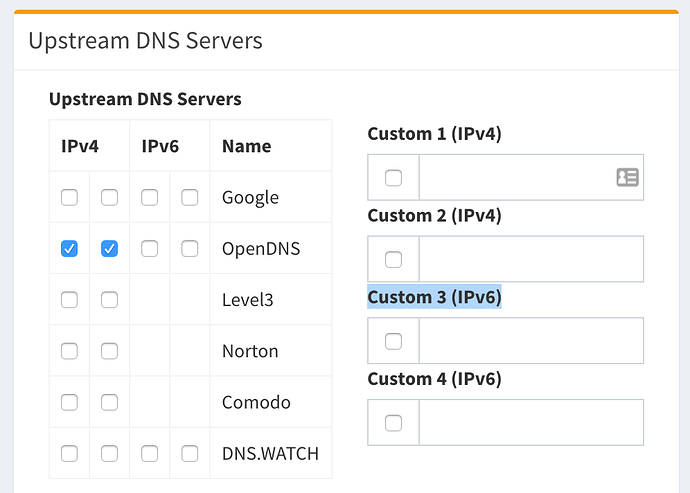This screenshot has height=493, width=690.
Task: Toggle the Custom 2 (IPv4) checkbox
Action: tap(393, 260)
